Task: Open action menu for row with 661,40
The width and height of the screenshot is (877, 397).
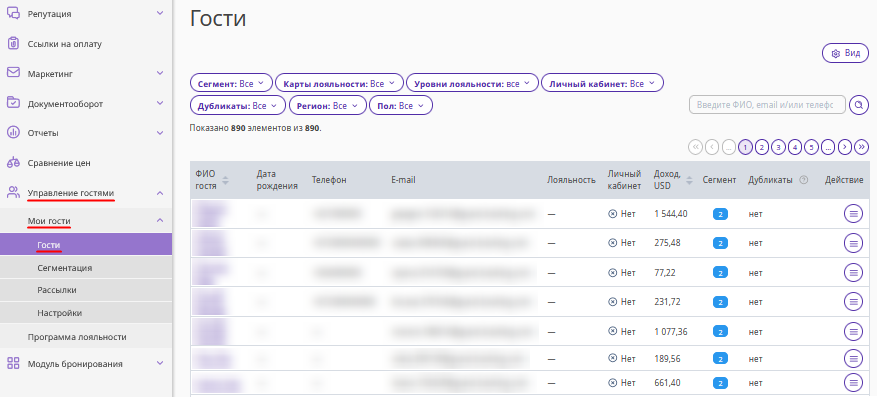Action: point(853,383)
